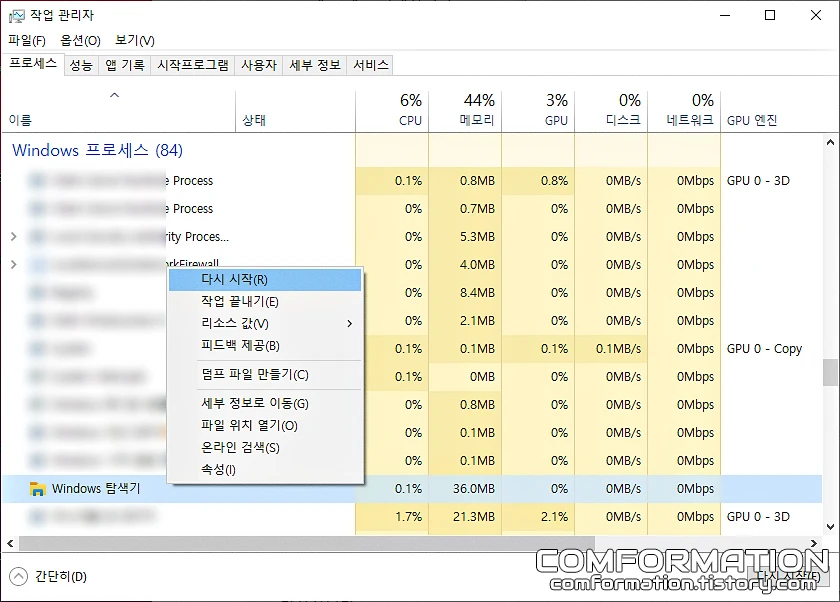
Task: Click the vertical scrollbar down arrow
Action: (830, 527)
